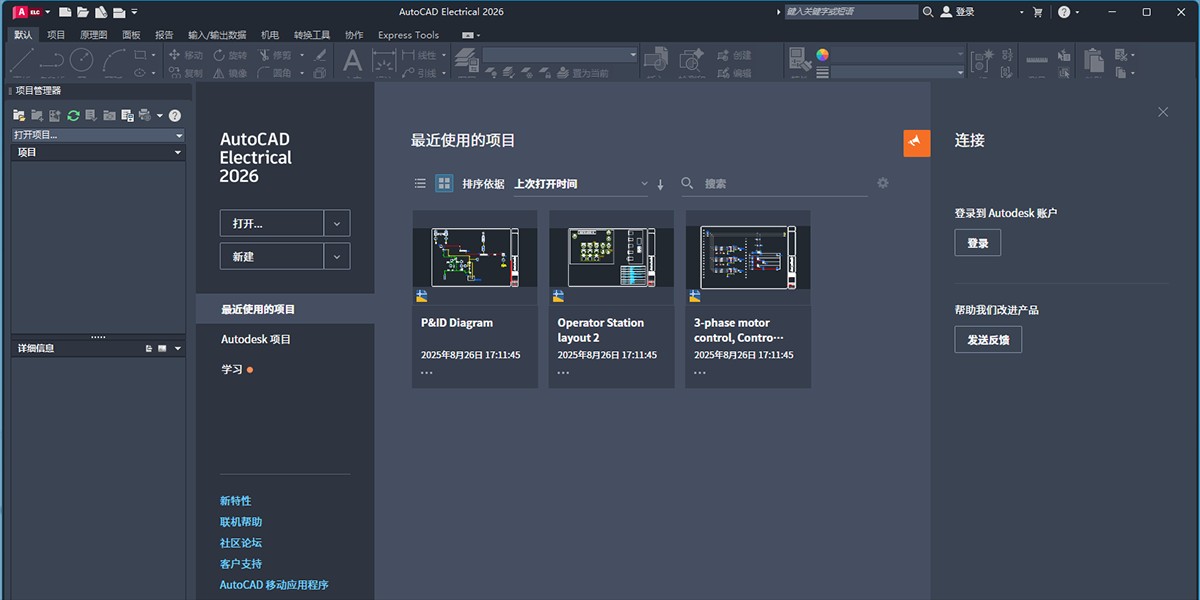Open the 社区论坛 link

coord(239,542)
